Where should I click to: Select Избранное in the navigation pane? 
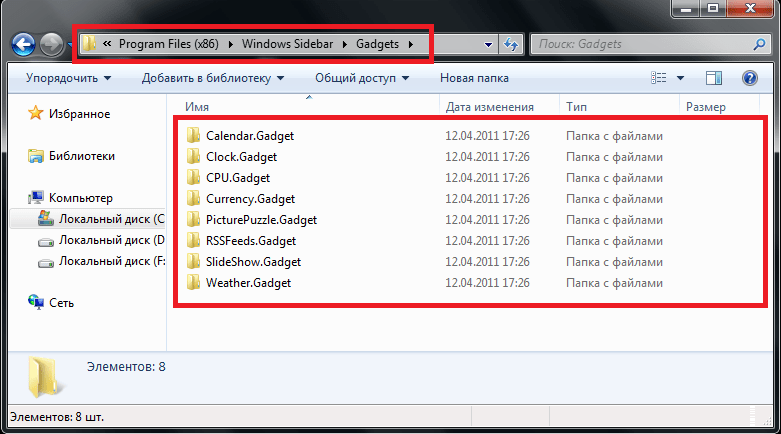point(79,114)
